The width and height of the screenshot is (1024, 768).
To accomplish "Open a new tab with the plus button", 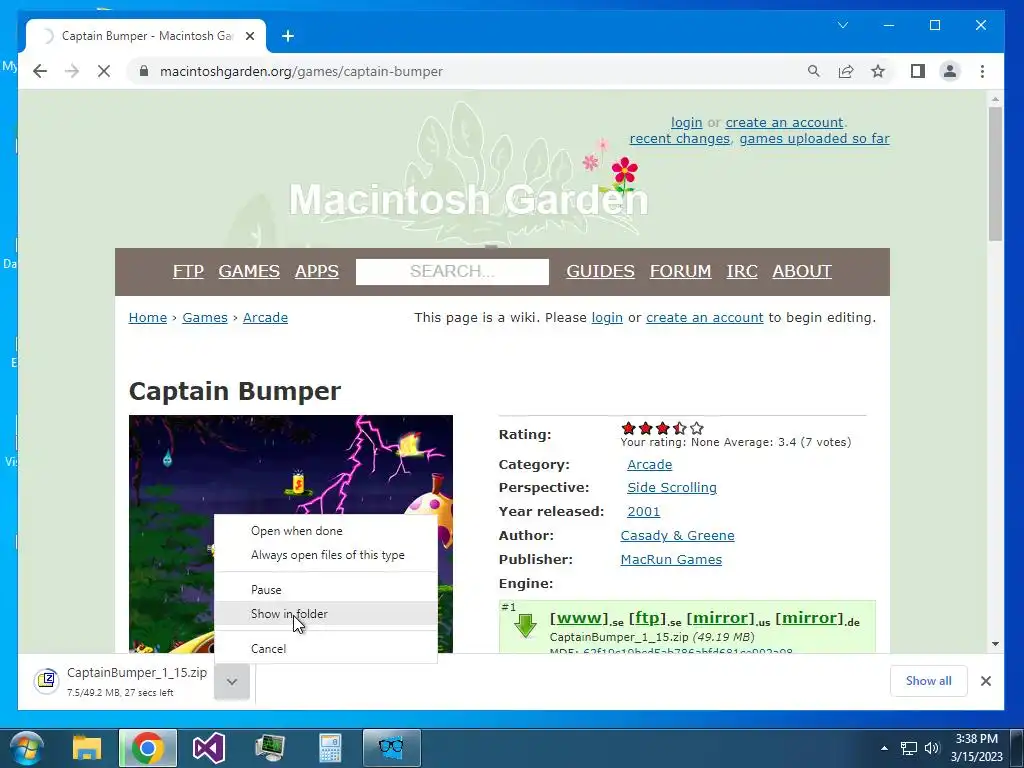I will pyautogui.click(x=288, y=36).
